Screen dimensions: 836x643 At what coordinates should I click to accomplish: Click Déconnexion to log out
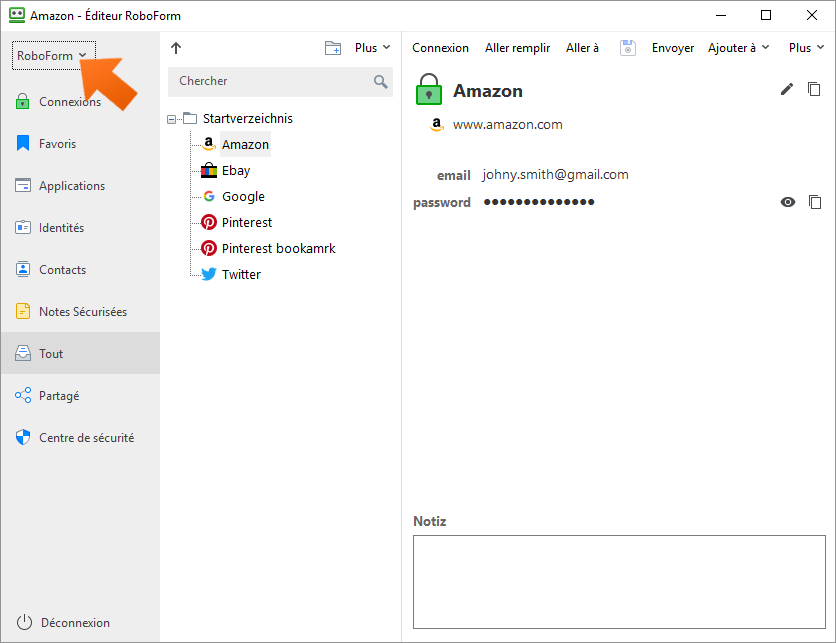click(63, 623)
